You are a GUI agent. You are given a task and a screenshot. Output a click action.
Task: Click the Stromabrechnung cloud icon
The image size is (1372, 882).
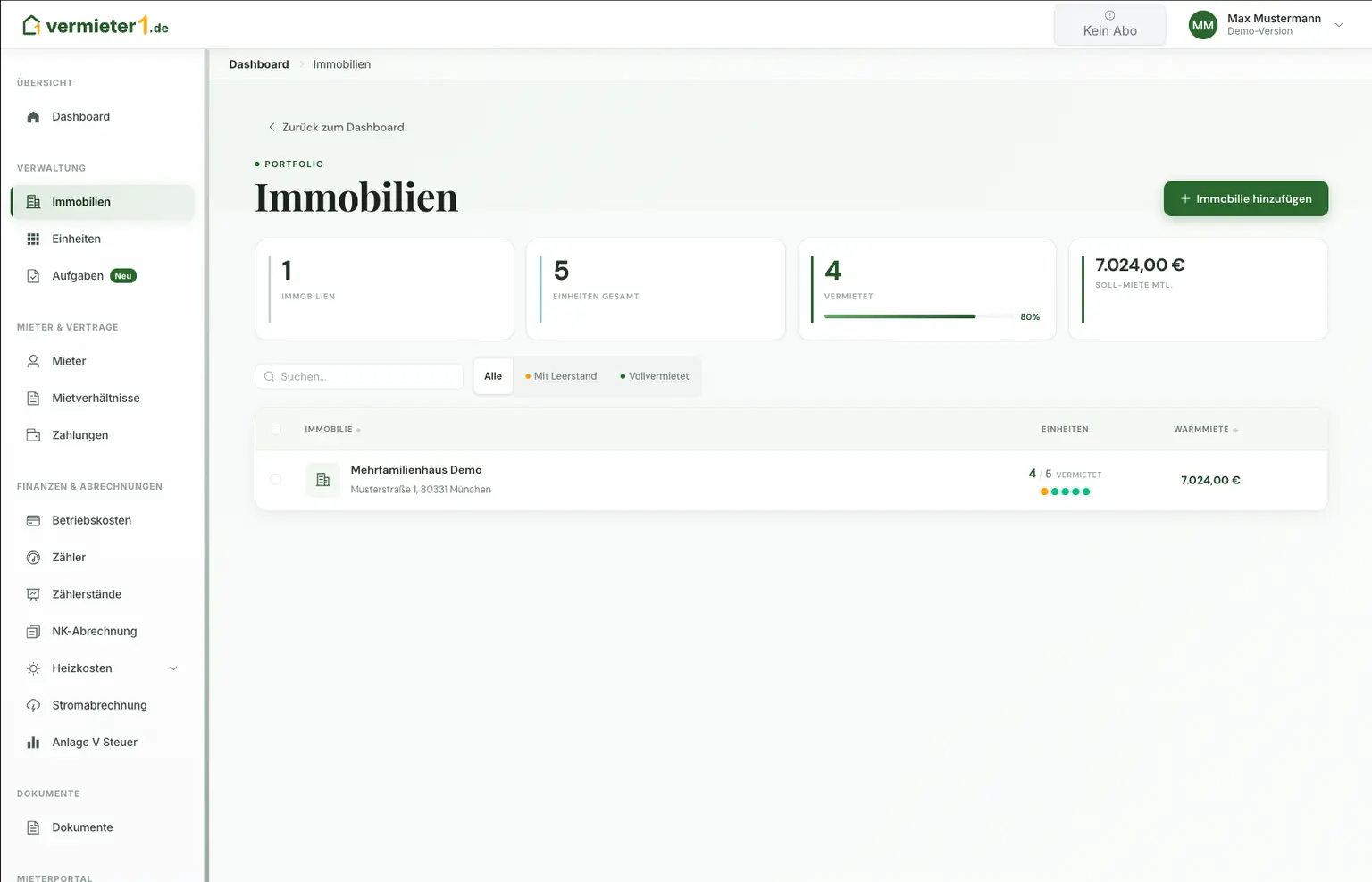(33, 705)
